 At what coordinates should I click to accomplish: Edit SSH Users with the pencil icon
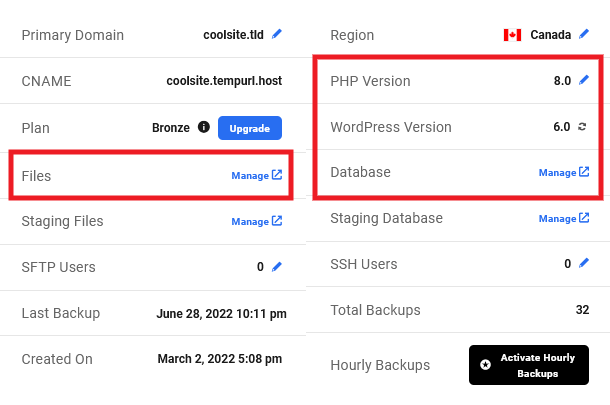coord(584,263)
